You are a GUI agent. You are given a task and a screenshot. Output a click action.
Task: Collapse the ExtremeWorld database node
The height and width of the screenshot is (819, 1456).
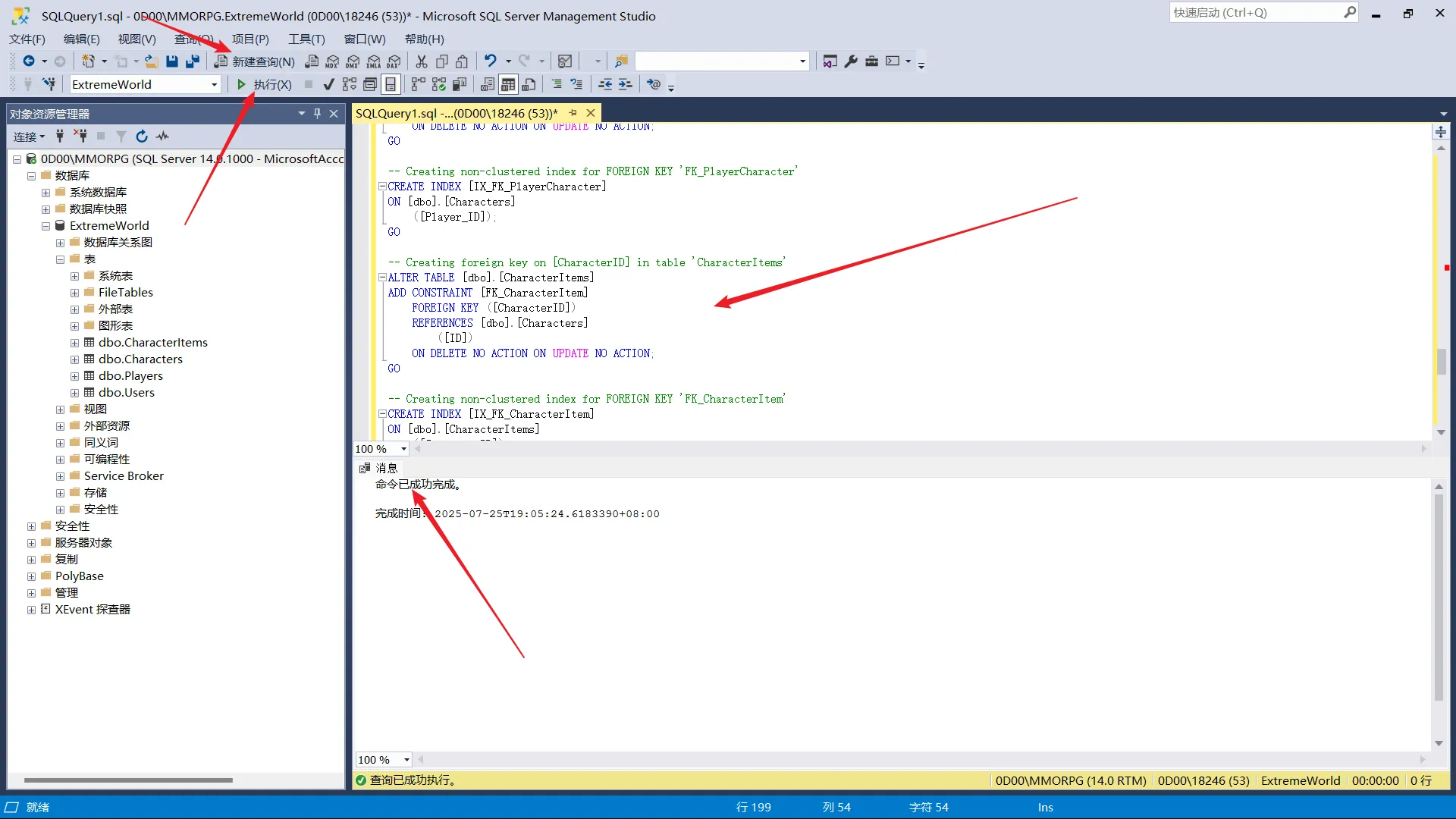[45, 226]
